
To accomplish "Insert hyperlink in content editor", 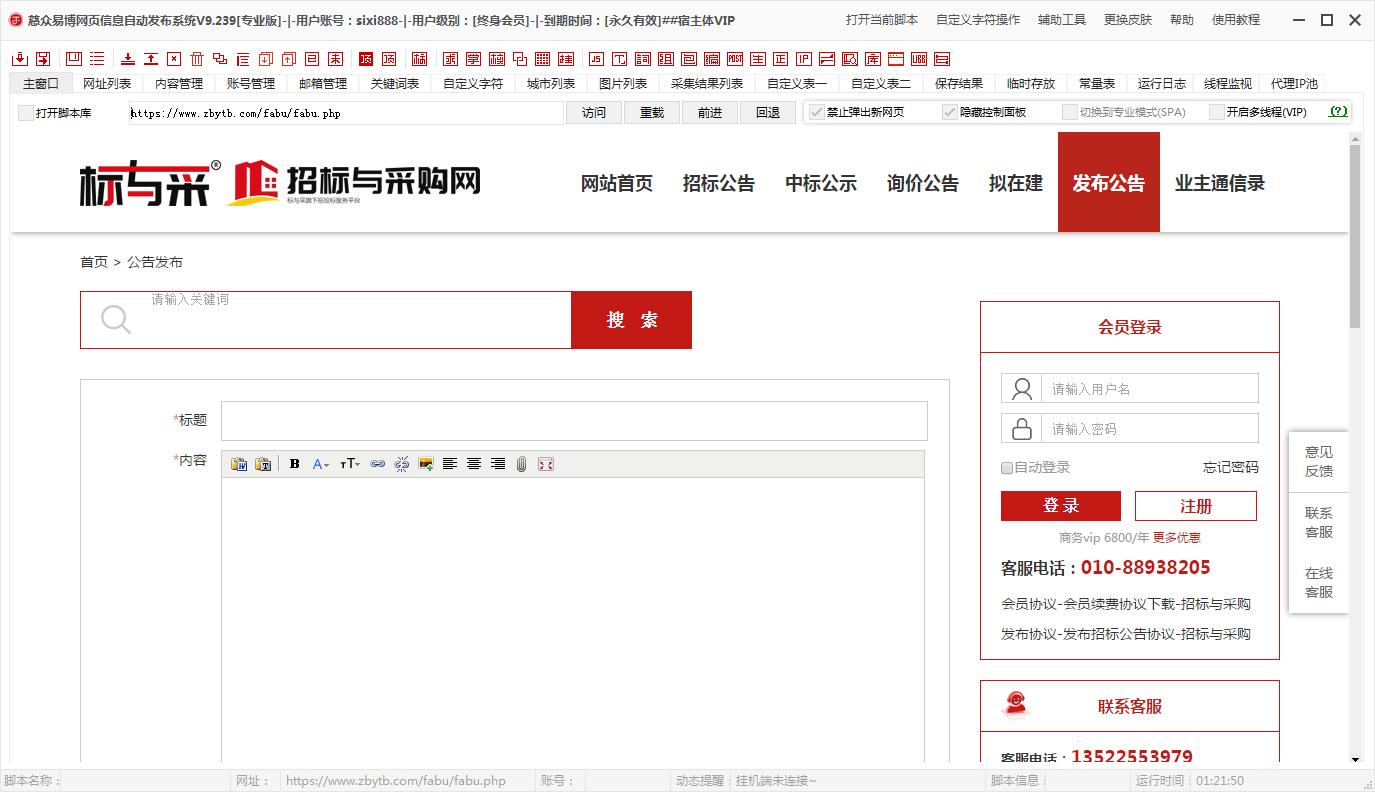I will click(x=377, y=464).
